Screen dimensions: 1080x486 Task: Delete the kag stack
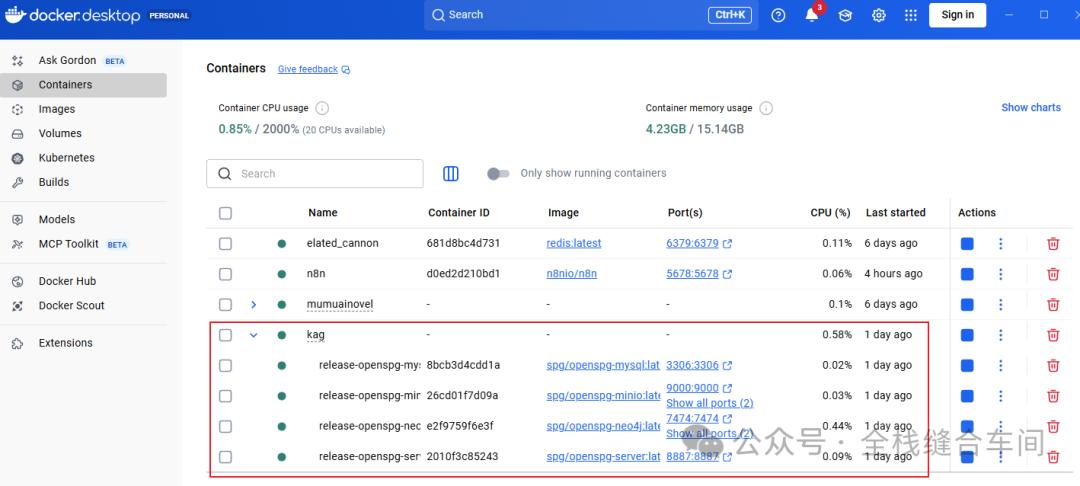click(1053, 335)
